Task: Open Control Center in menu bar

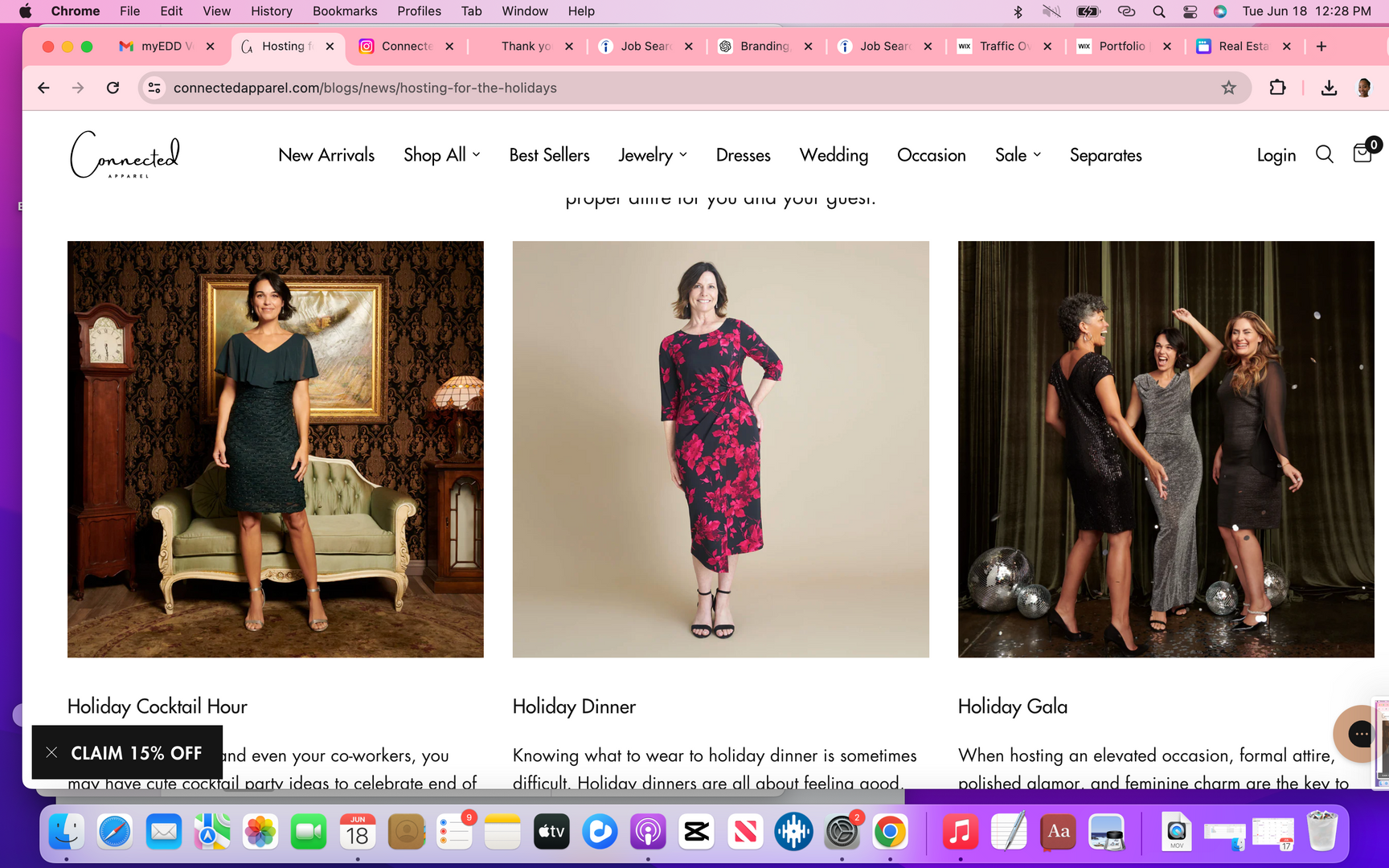Action: point(1190,11)
